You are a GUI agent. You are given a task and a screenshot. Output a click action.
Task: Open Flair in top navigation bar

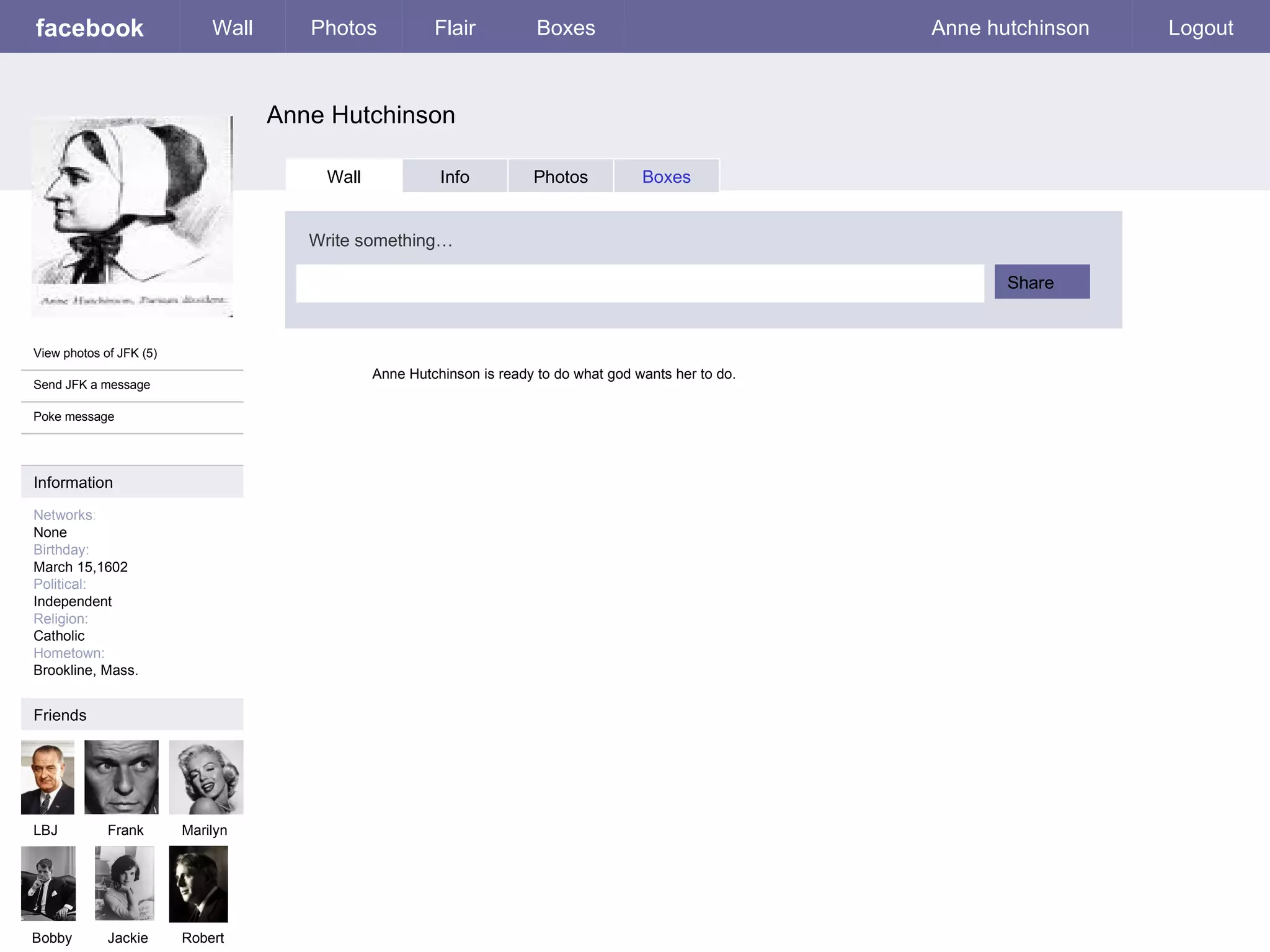coord(455,28)
